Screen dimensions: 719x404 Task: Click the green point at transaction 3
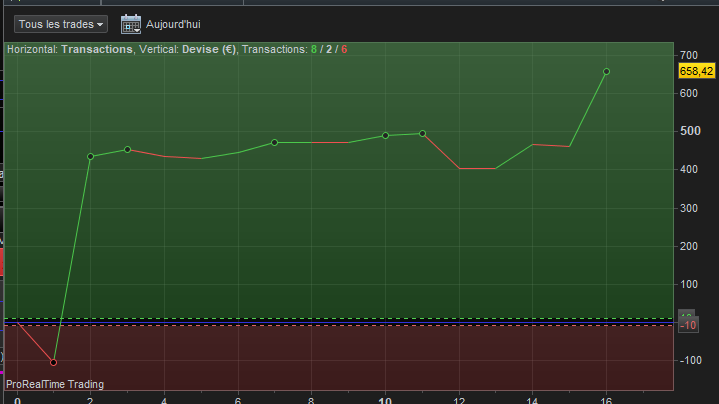point(127,149)
